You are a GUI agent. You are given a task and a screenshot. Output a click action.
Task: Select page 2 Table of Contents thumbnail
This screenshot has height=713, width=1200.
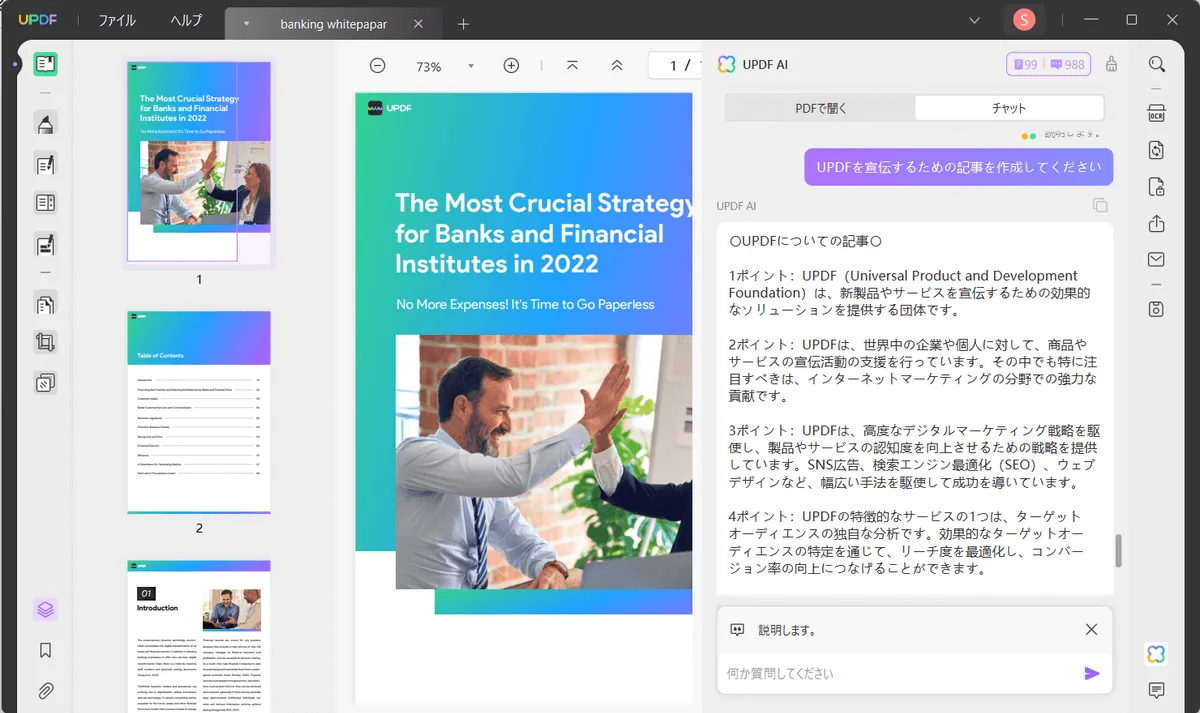pos(199,412)
